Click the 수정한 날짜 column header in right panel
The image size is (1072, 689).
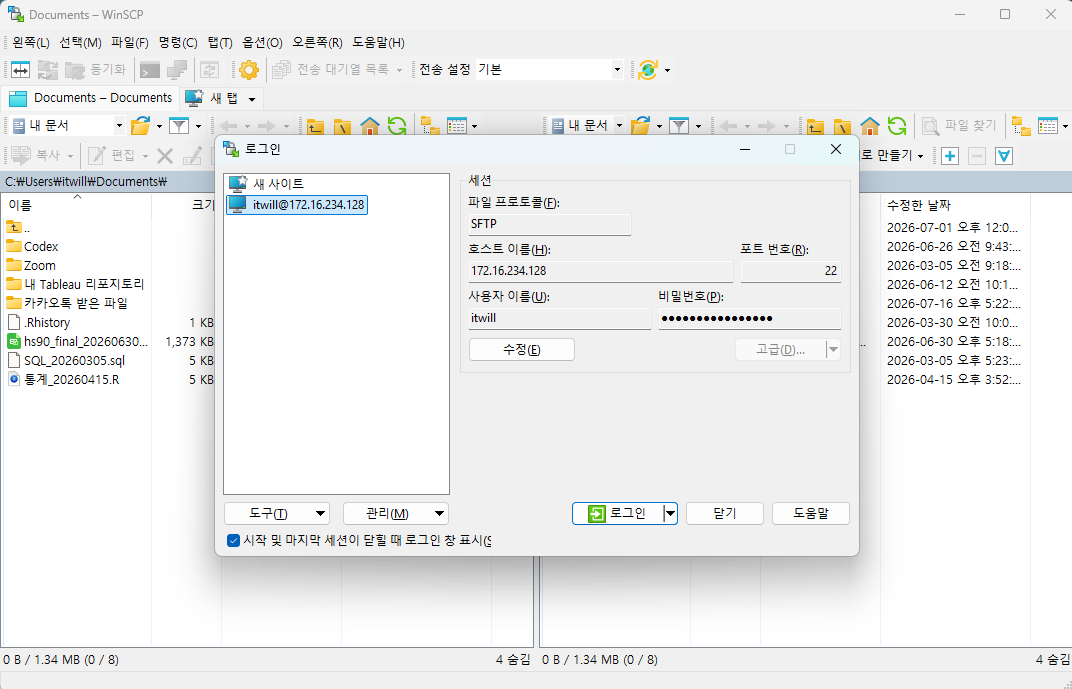point(955,204)
